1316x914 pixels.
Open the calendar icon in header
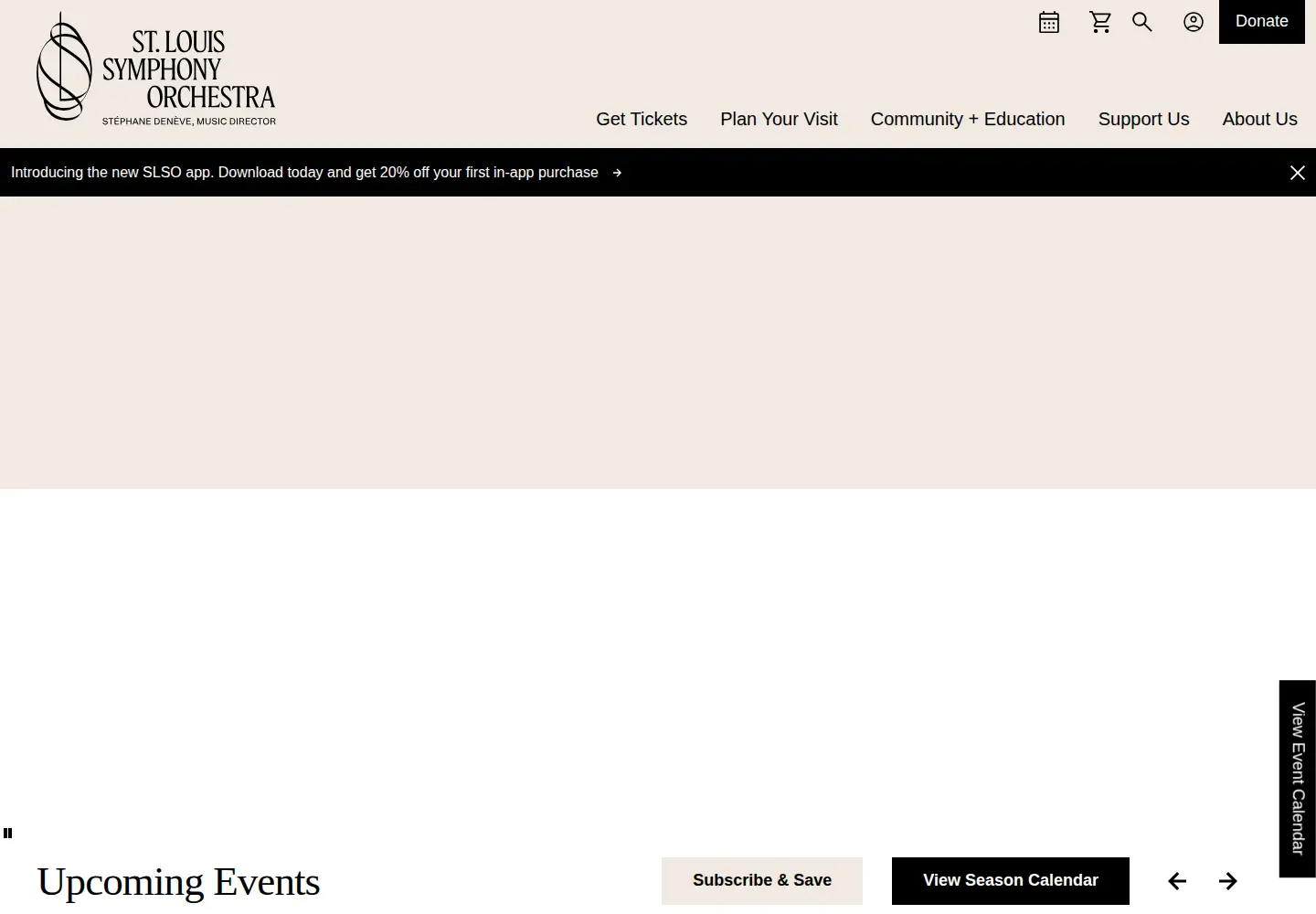1049,22
